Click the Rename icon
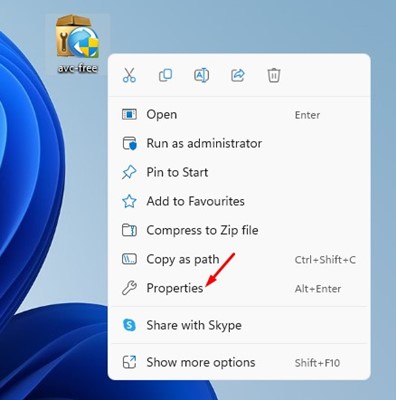 coord(201,75)
